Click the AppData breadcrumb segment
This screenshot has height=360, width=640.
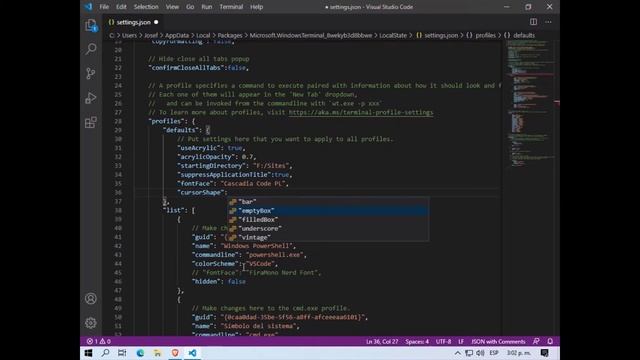click(x=177, y=36)
